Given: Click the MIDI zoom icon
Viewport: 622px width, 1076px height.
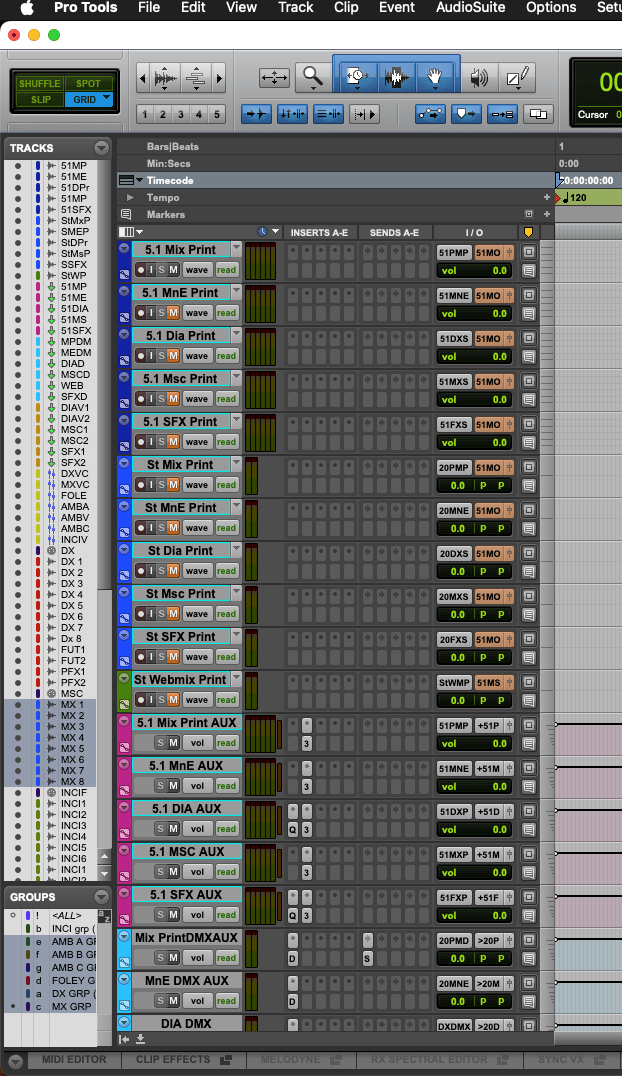Looking at the screenshot, I should tap(196, 78).
